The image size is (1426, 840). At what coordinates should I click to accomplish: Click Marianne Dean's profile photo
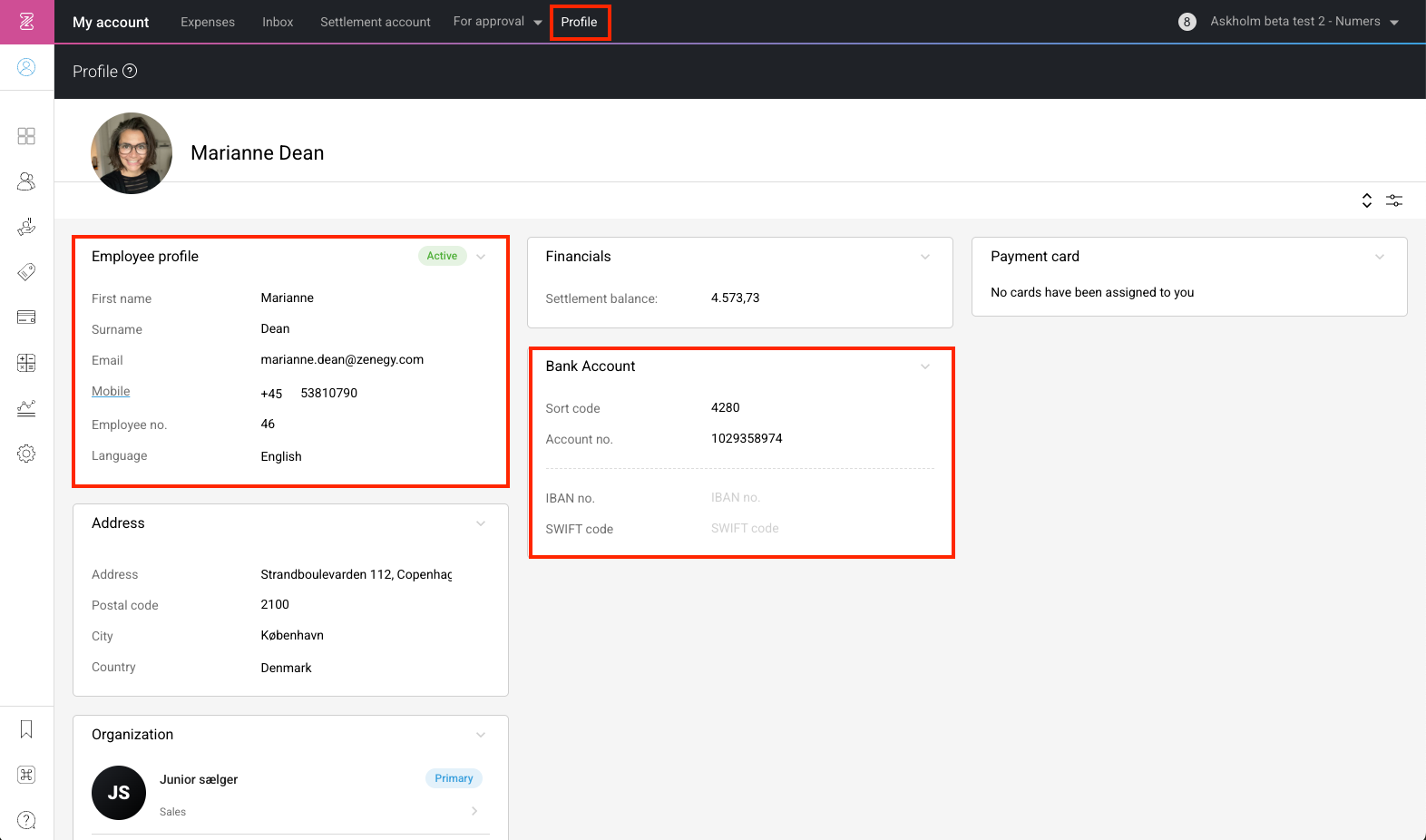click(x=132, y=153)
